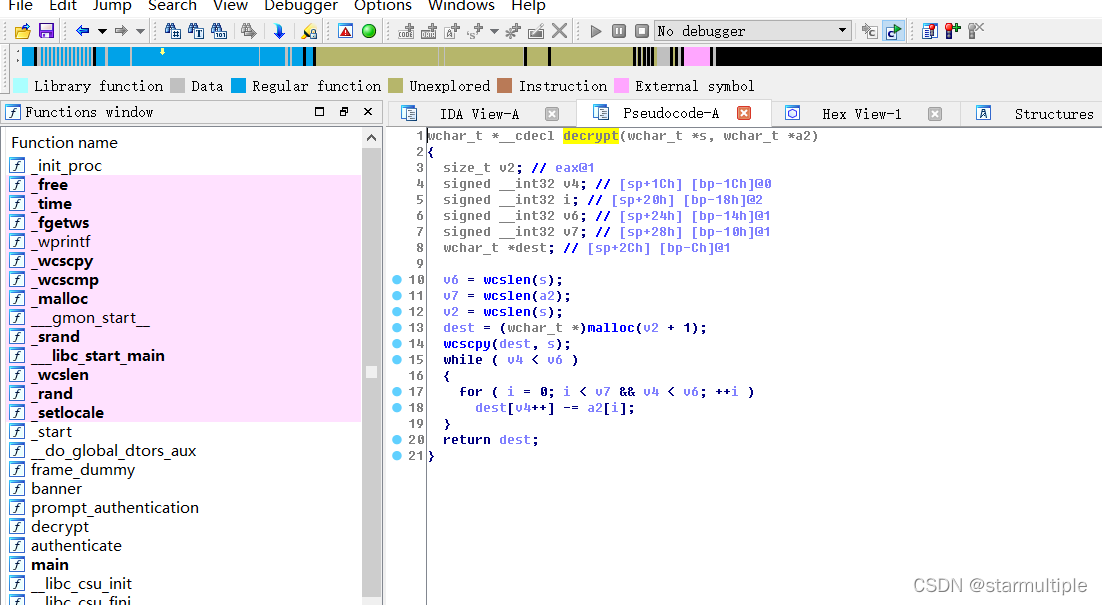Click the highlighted 'decrypt' identifier in pseudocode
Viewport: 1102px width, 605px height.
590,136
